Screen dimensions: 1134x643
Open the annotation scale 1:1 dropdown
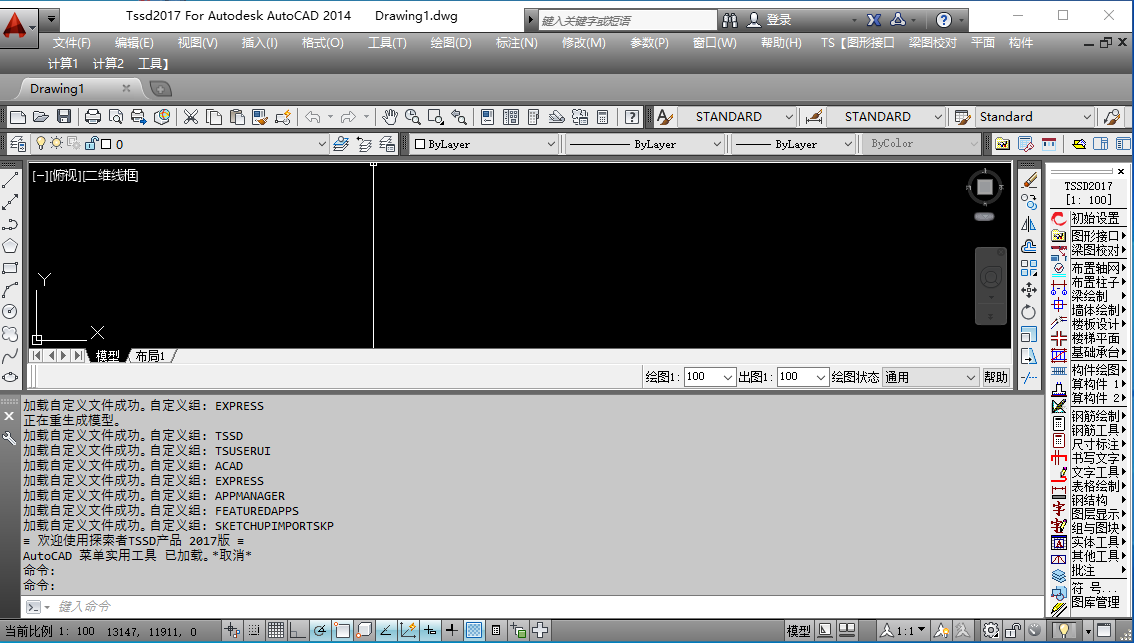pyautogui.click(x=903, y=631)
